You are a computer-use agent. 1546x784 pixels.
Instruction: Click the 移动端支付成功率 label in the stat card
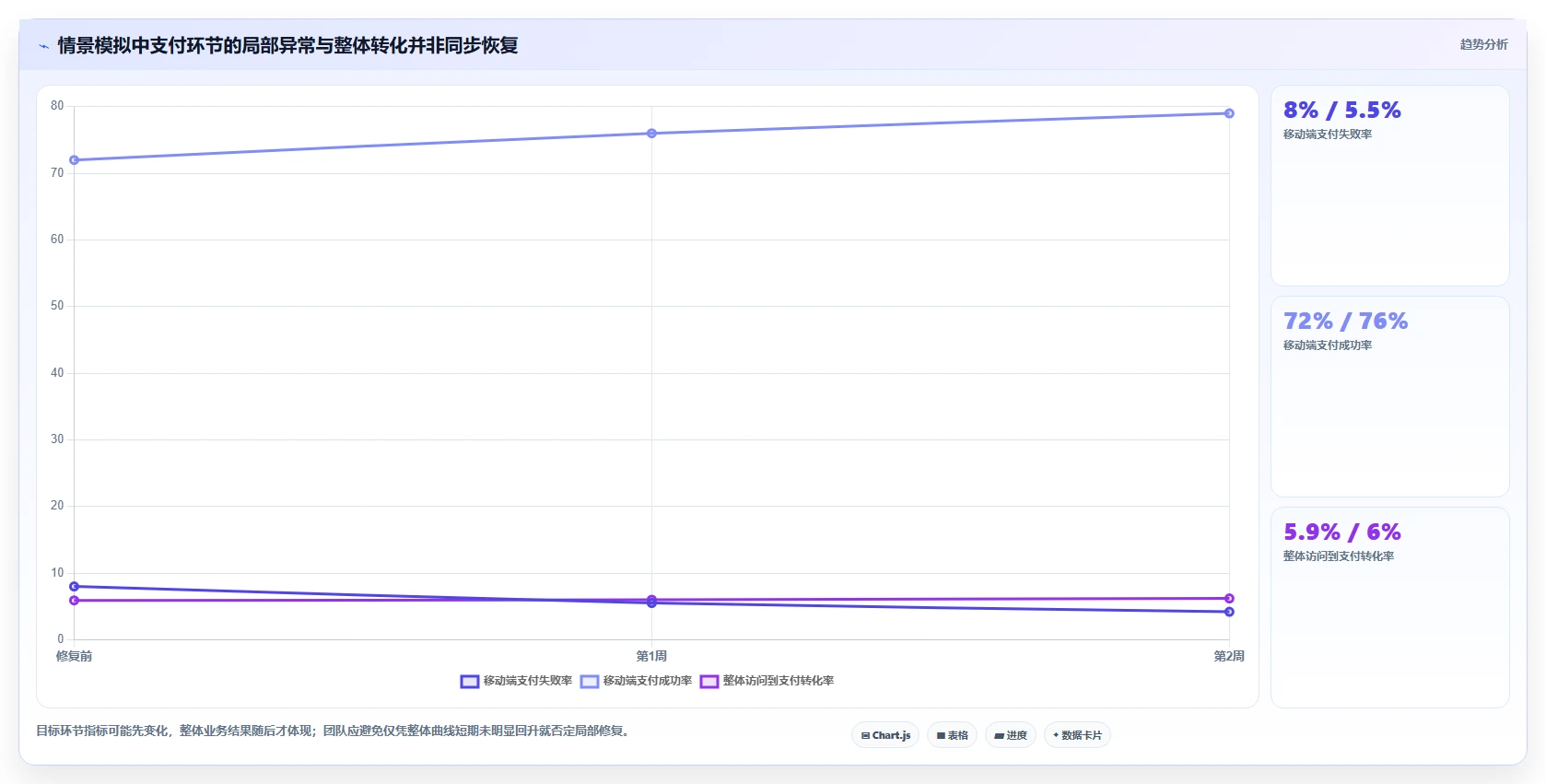coord(1328,345)
